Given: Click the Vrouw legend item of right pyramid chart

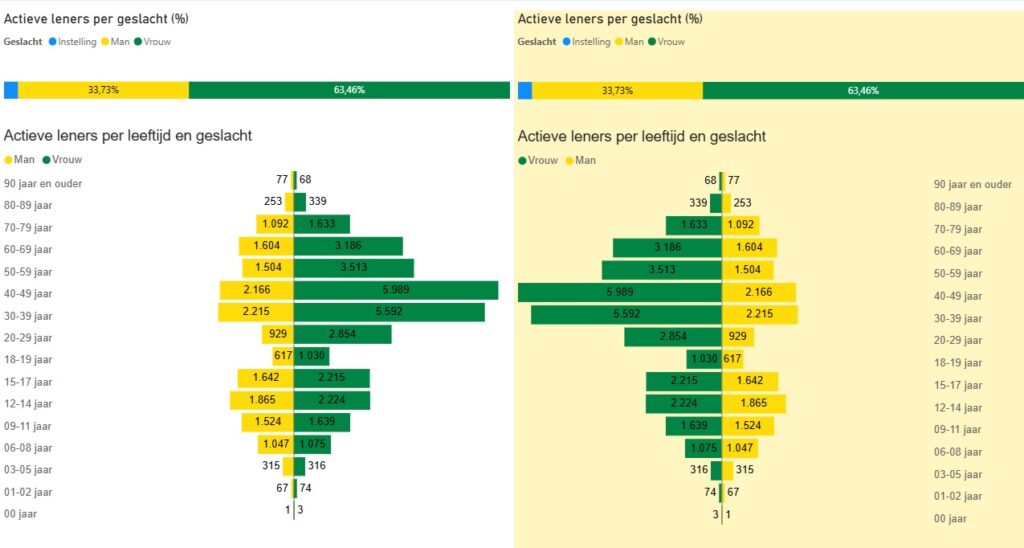Looking at the screenshot, I should 537,160.
